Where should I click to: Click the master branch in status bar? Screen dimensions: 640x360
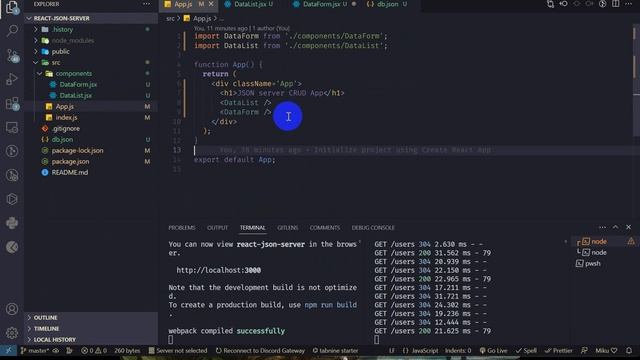click(35, 350)
